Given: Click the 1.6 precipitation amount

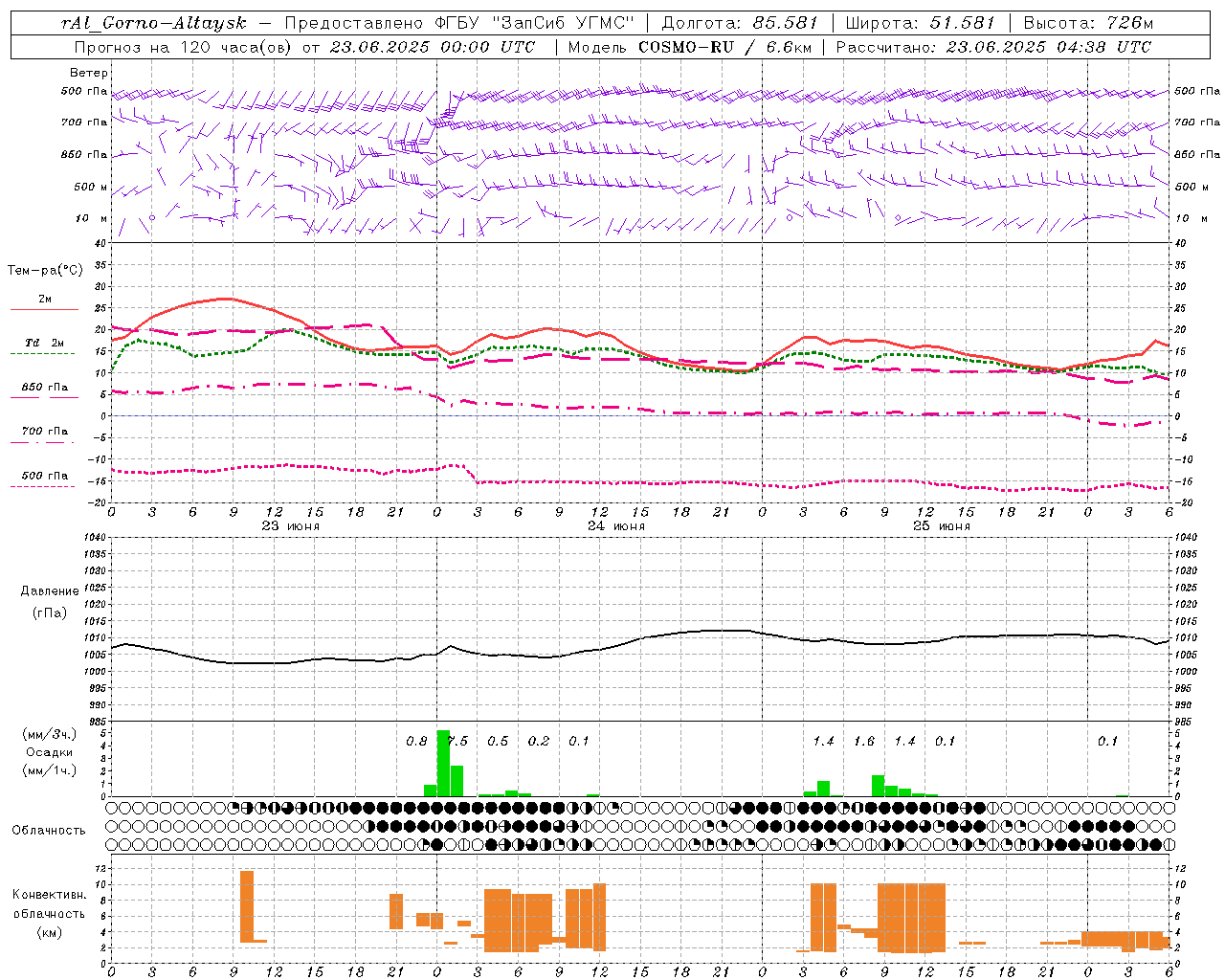Looking at the screenshot, I should 864,741.
